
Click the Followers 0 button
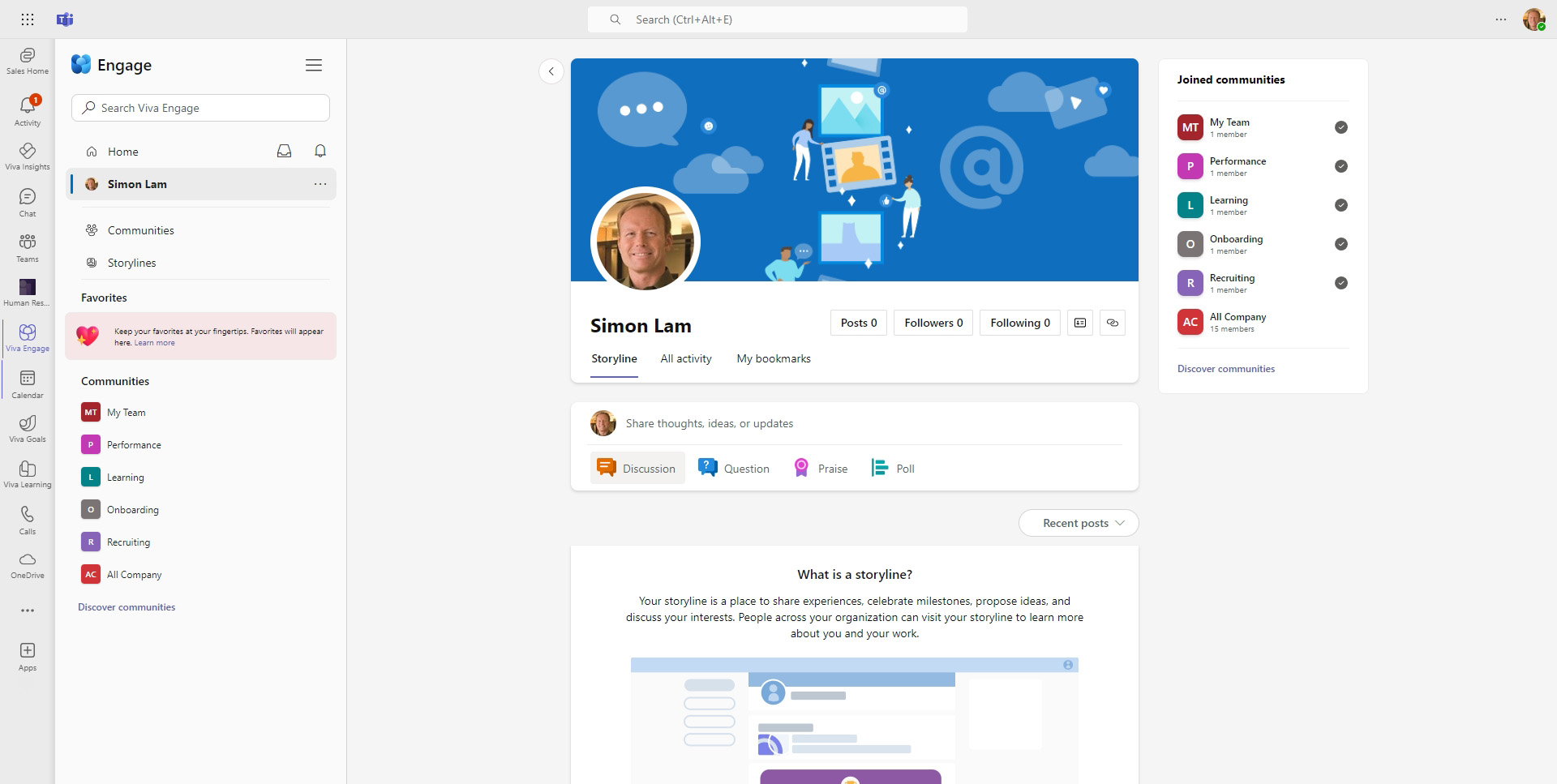(933, 323)
